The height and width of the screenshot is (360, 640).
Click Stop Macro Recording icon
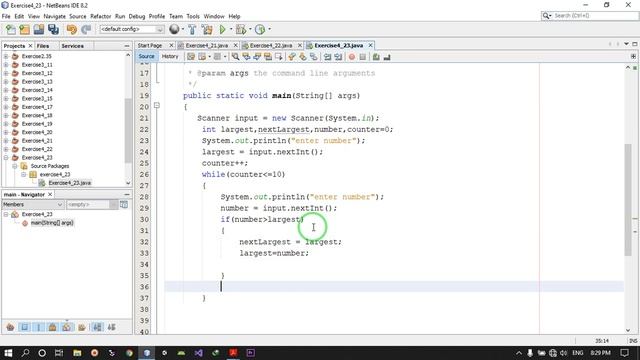click(x=362, y=57)
